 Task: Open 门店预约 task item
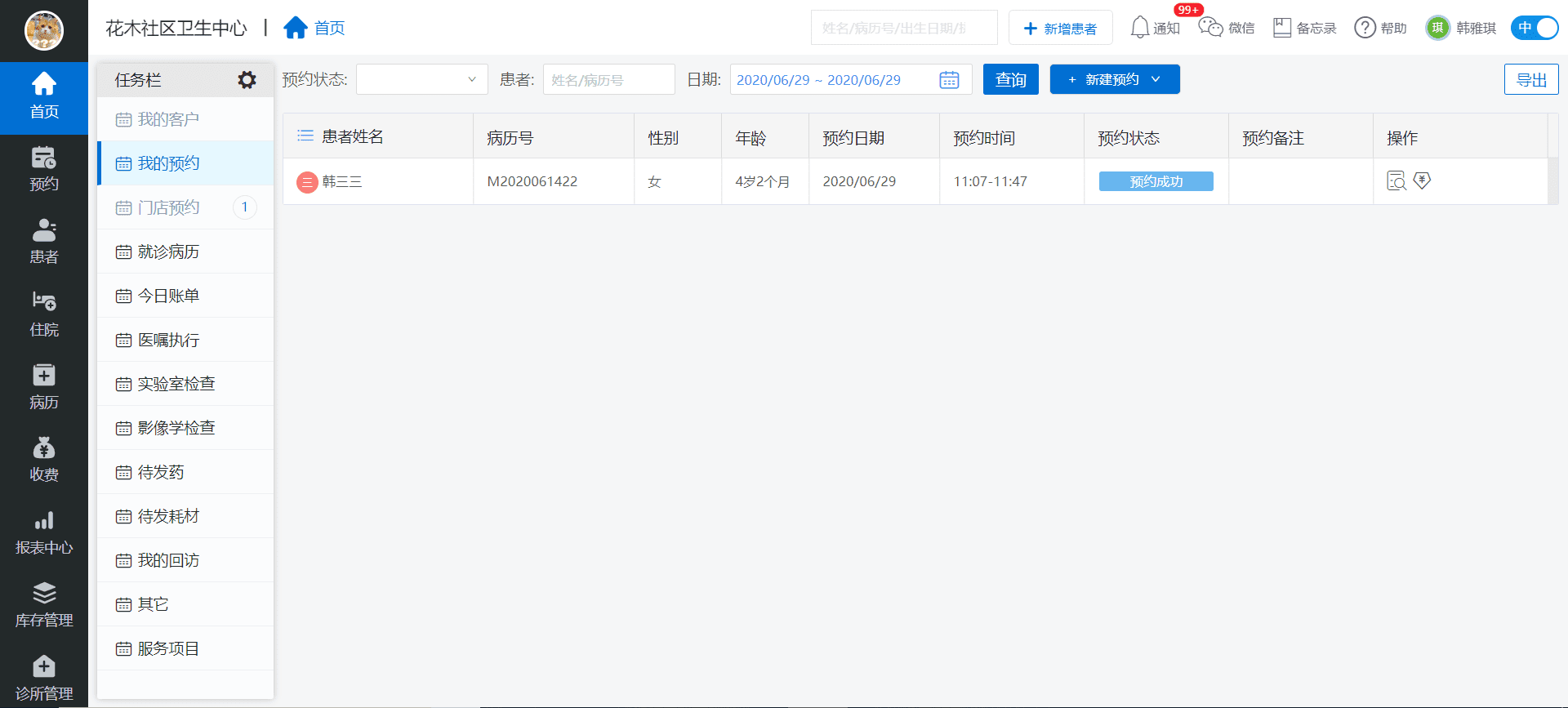coord(168,207)
